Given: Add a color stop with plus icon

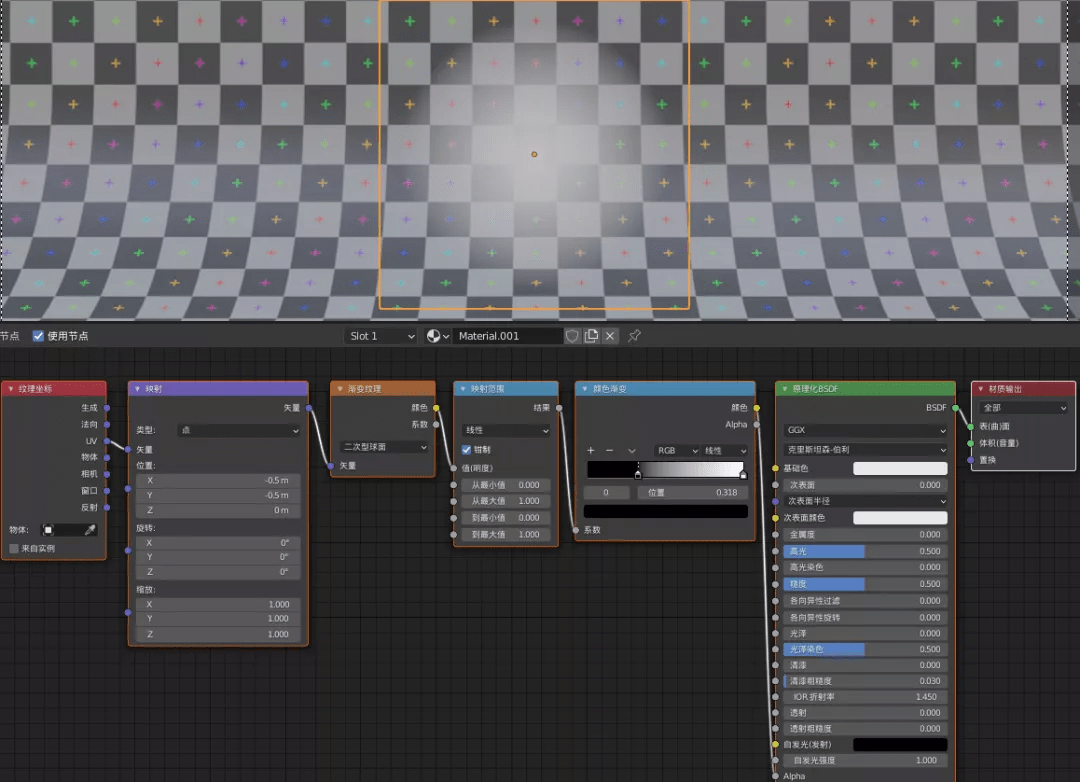Looking at the screenshot, I should pos(590,451).
